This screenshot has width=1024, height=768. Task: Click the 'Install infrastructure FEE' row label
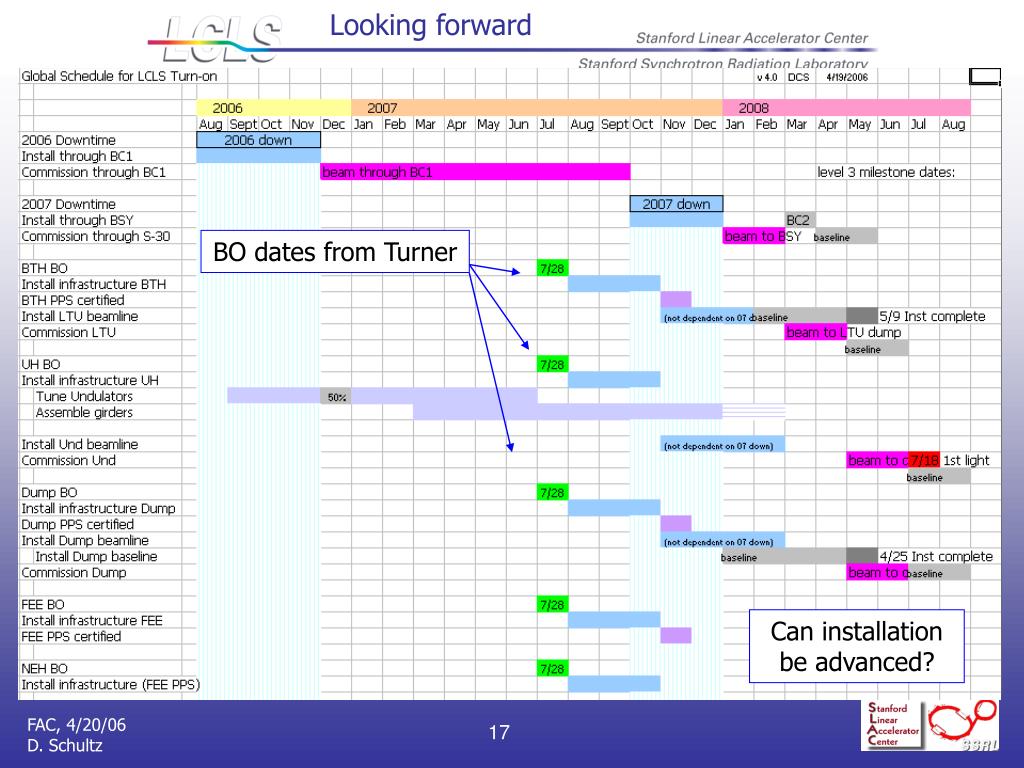coord(92,620)
